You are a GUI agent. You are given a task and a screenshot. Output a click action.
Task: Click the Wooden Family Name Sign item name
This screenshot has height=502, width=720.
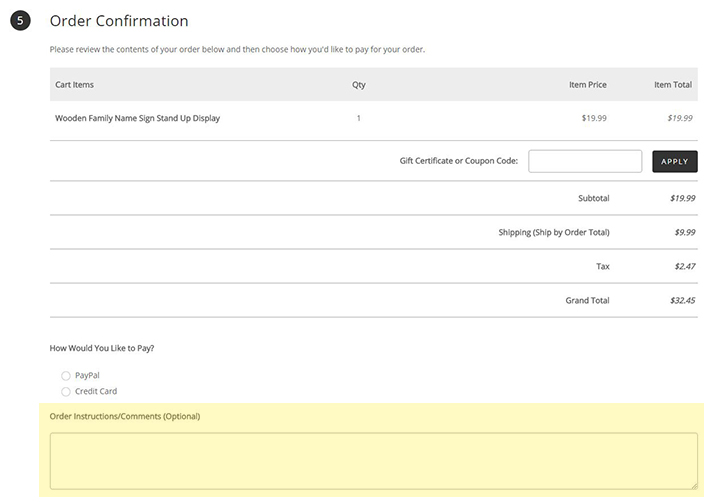pos(137,118)
